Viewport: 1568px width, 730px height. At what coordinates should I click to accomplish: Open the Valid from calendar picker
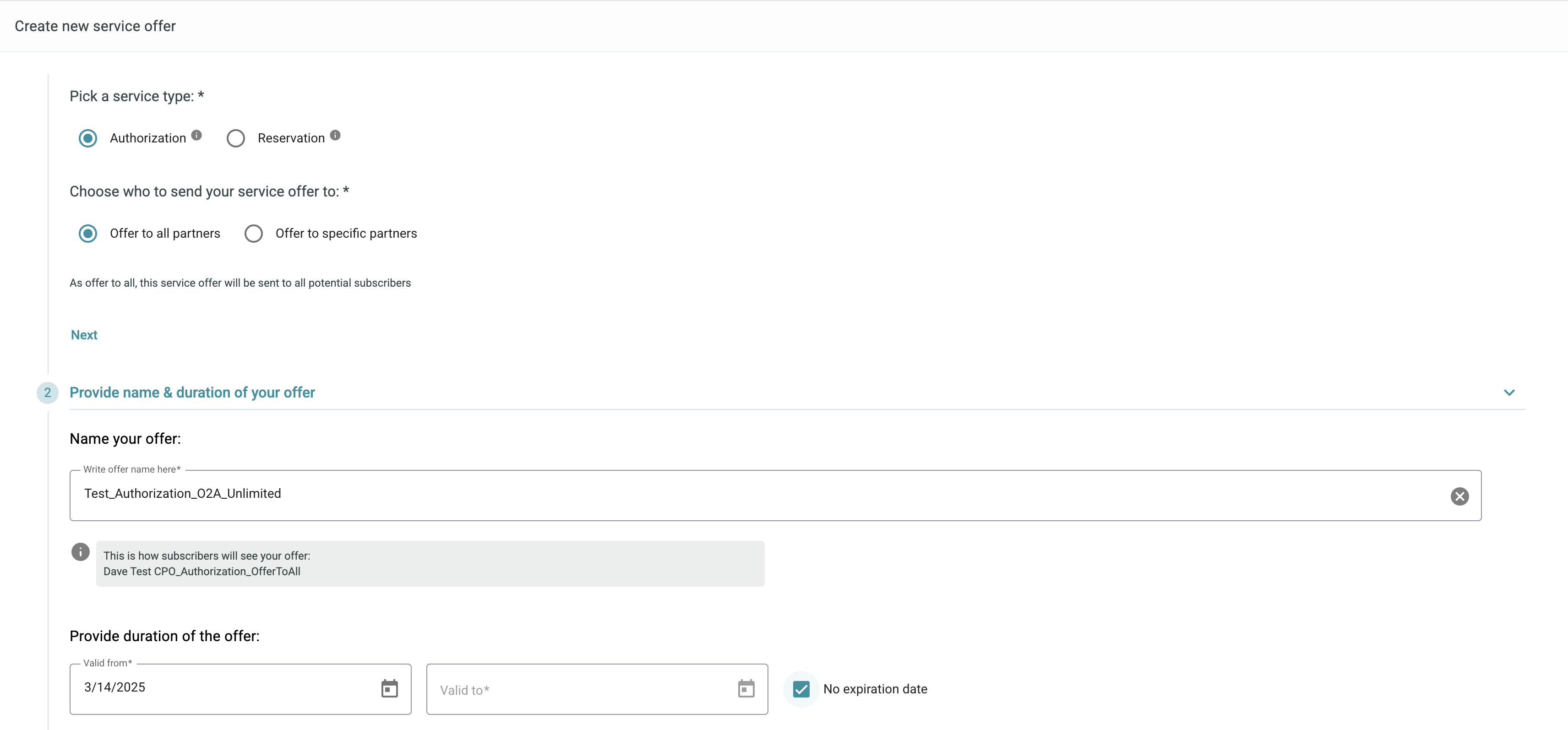point(390,689)
